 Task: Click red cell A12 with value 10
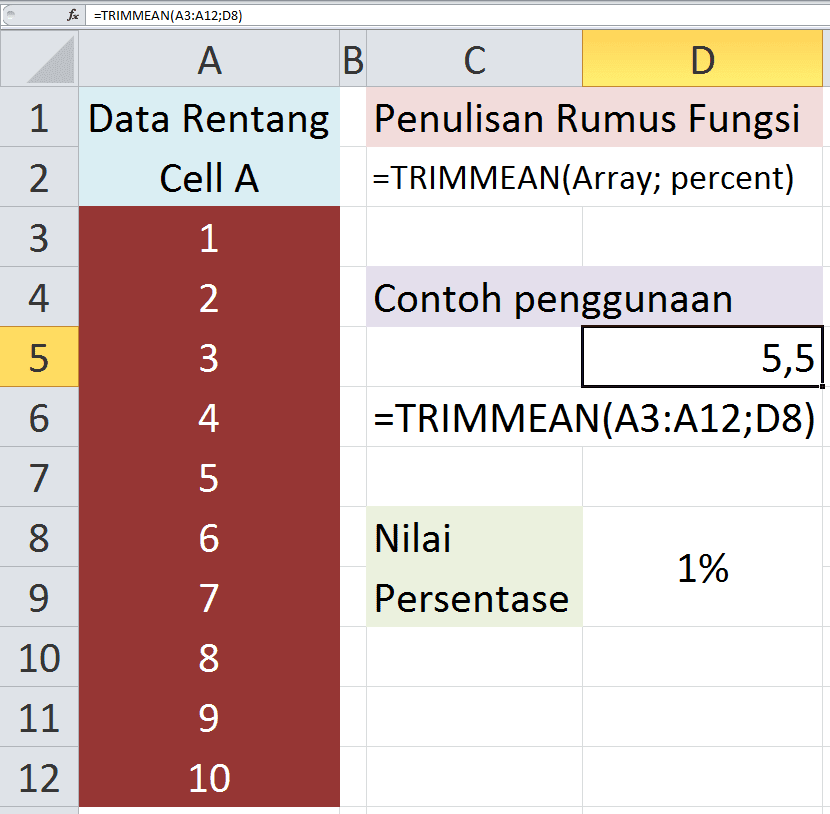[209, 777]
